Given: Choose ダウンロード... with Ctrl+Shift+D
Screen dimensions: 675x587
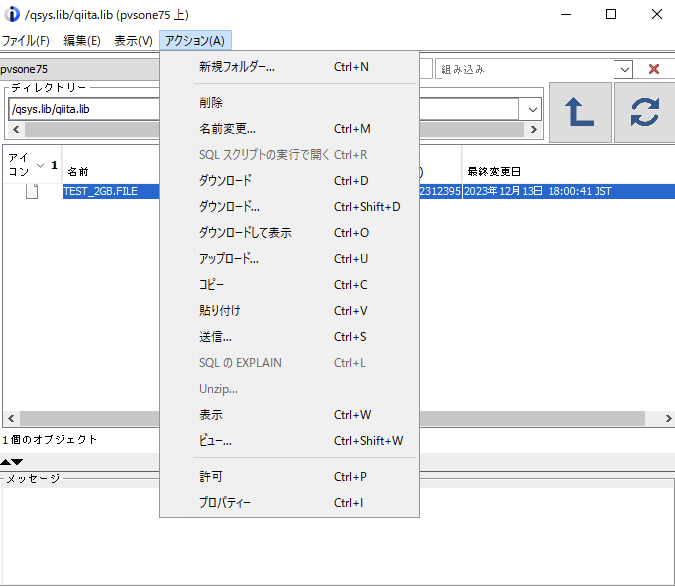Looking at the screenshot, I should 289,207.
